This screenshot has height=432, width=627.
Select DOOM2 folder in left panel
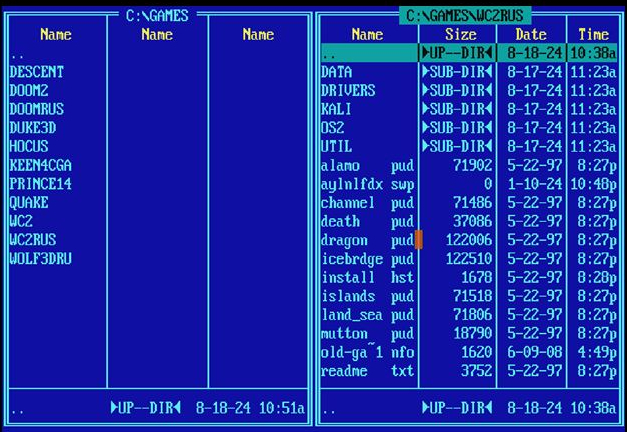(x=29, y=91)
